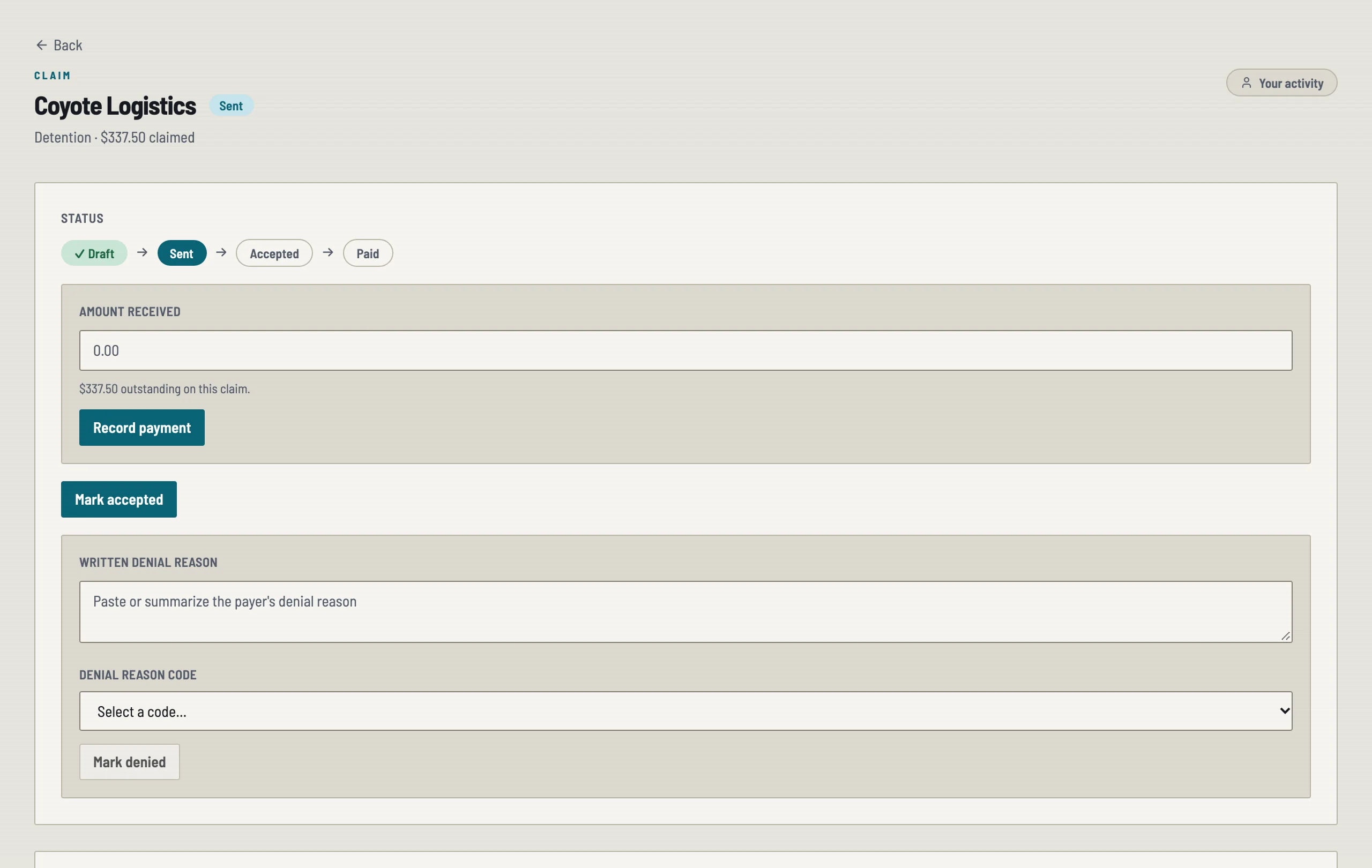The width and height of the screenshot is (1372, 868).
Task: Select the Draft status step
Action: [94, 253]
